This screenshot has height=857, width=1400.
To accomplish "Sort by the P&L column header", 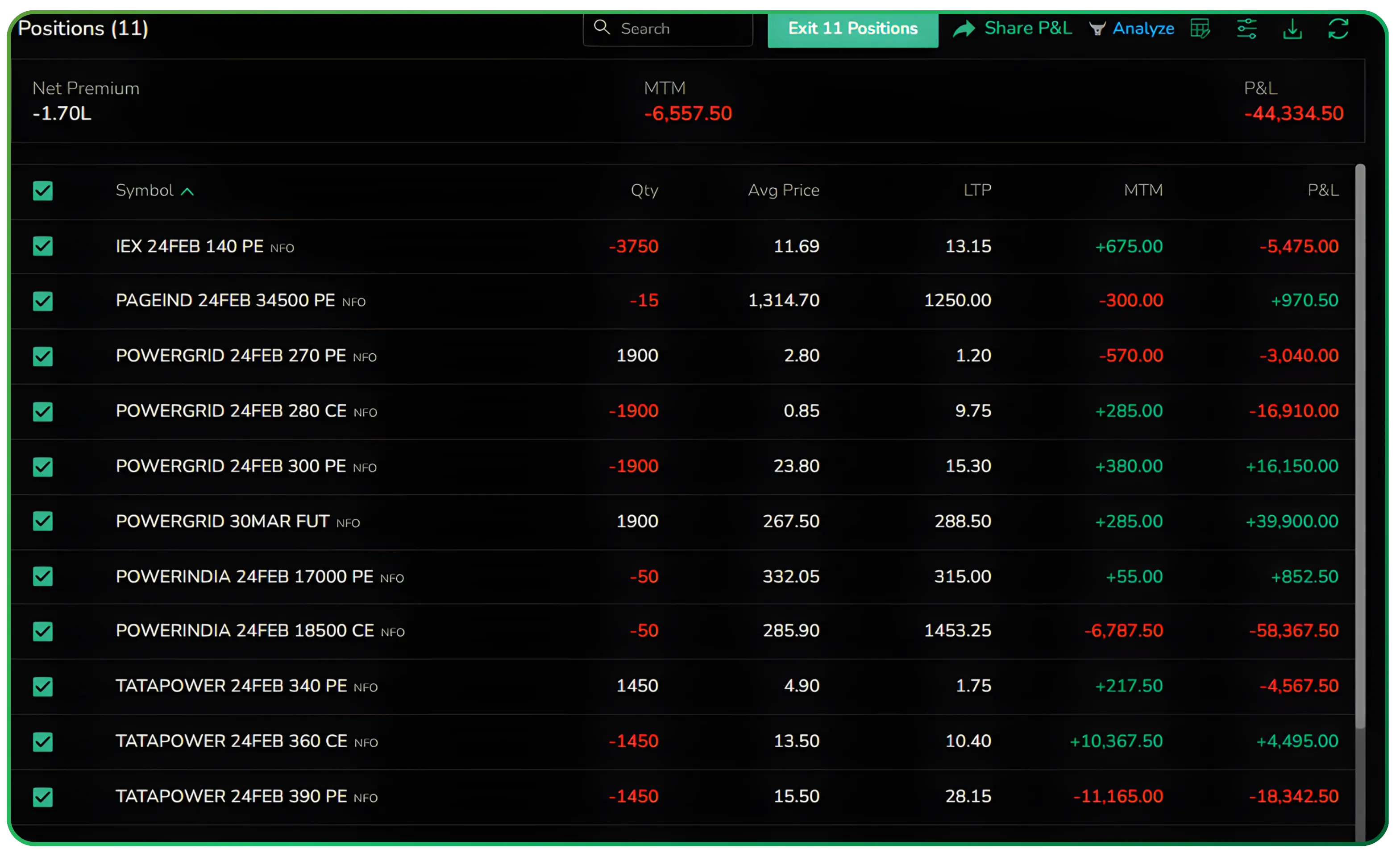I will click(1322, 190).
